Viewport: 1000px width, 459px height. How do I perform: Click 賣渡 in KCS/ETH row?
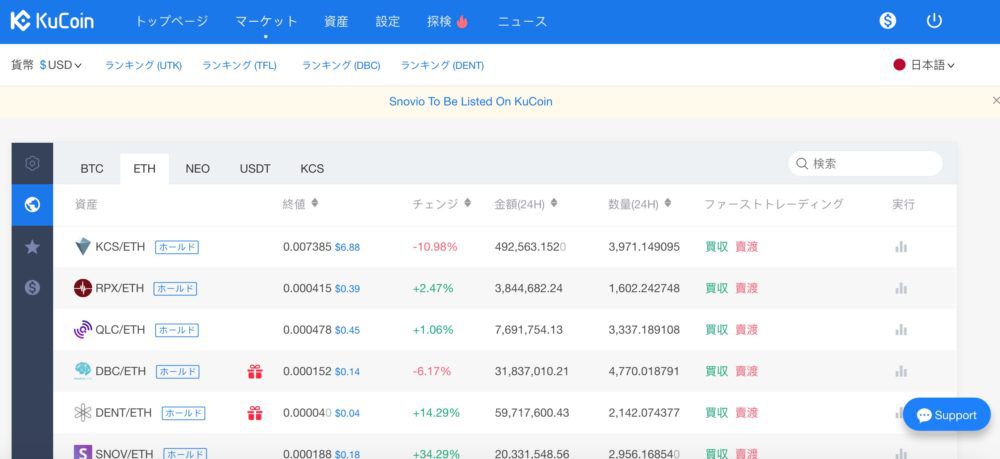pos(747,247)
